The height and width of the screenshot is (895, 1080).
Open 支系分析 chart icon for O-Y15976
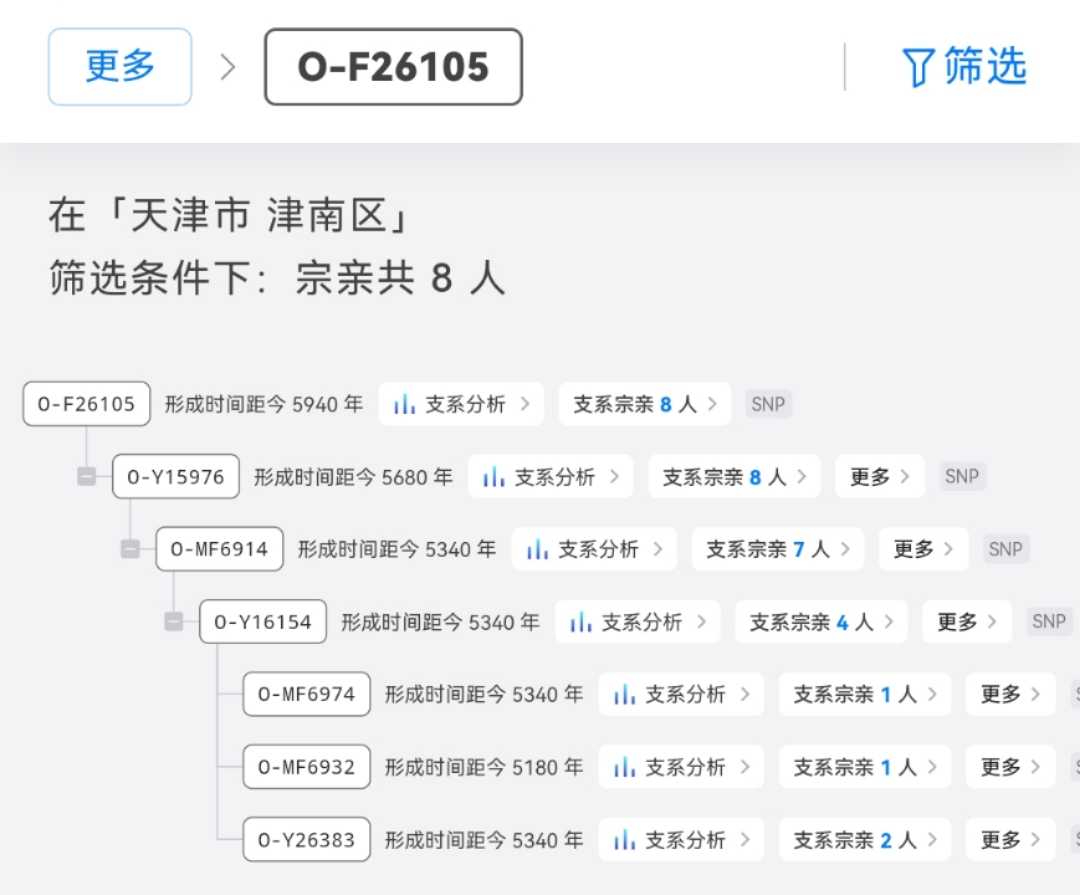(x=493, y=477)
